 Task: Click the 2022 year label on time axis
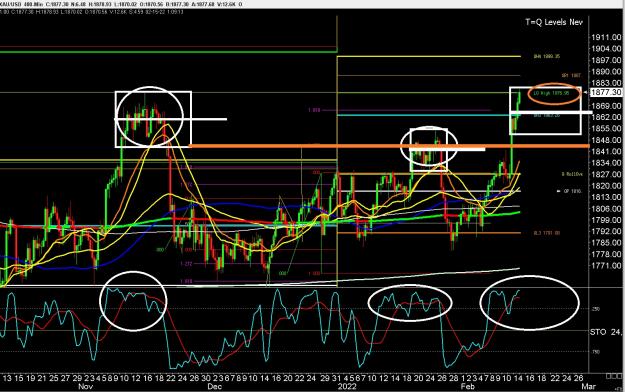click(347, 386)
